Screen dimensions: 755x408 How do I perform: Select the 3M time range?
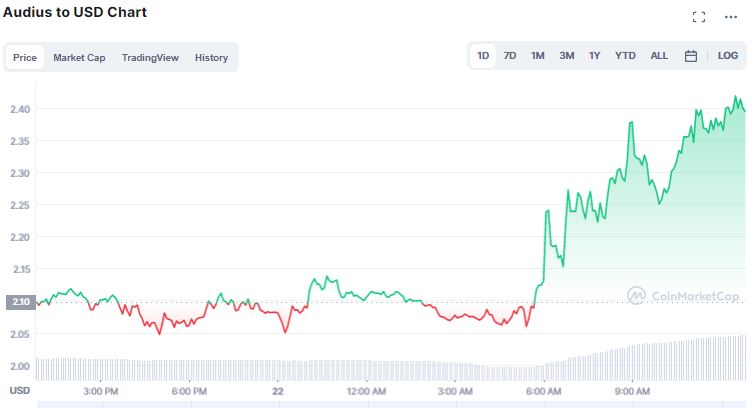tap(567, 55)
